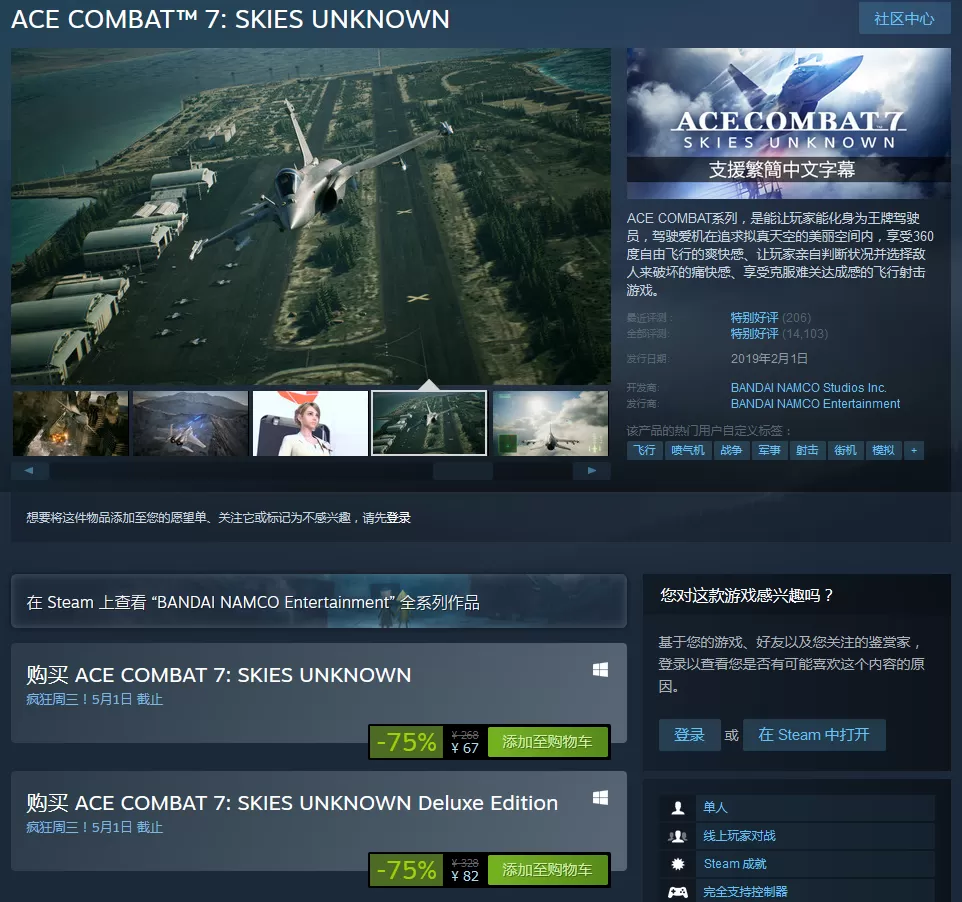The image size is (962, 902).
Task: Add standard edition to cart (¥ 67)
Action: [547, 742]
